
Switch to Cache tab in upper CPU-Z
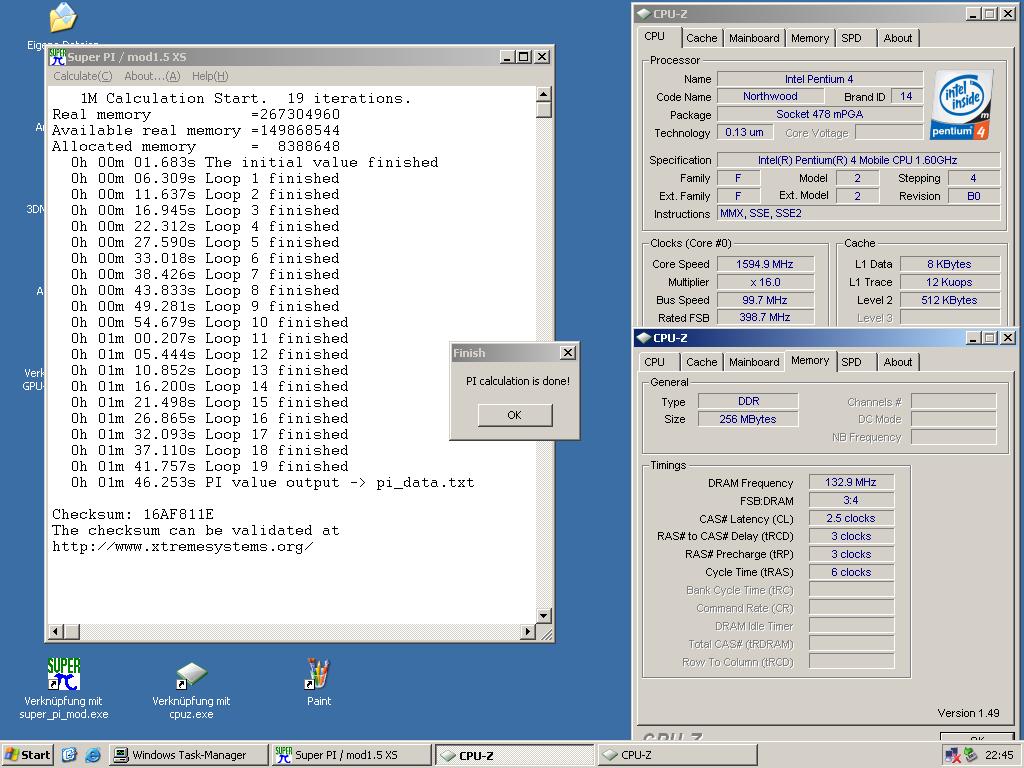[701, 38]
